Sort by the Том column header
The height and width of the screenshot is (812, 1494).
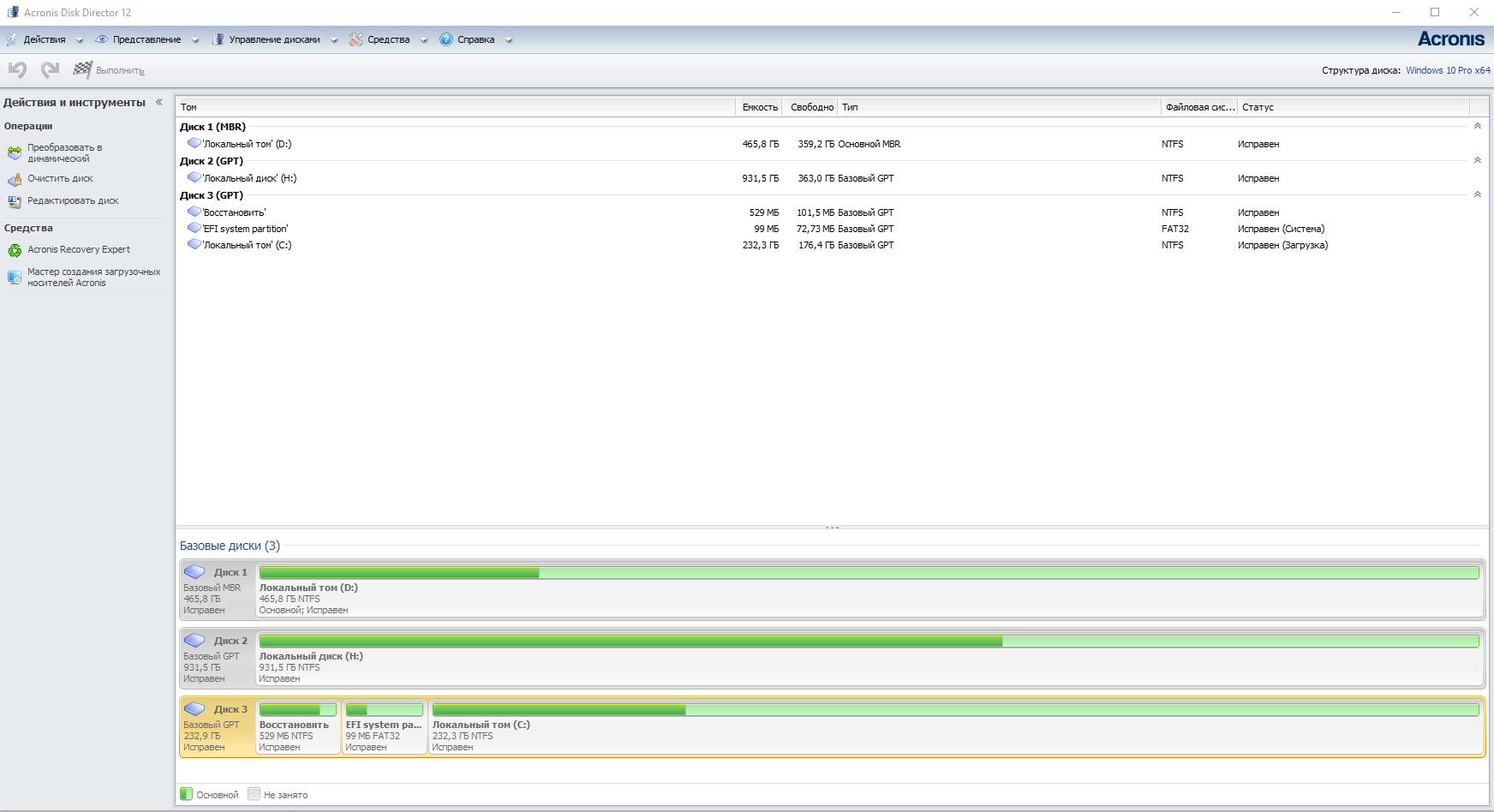456,107
